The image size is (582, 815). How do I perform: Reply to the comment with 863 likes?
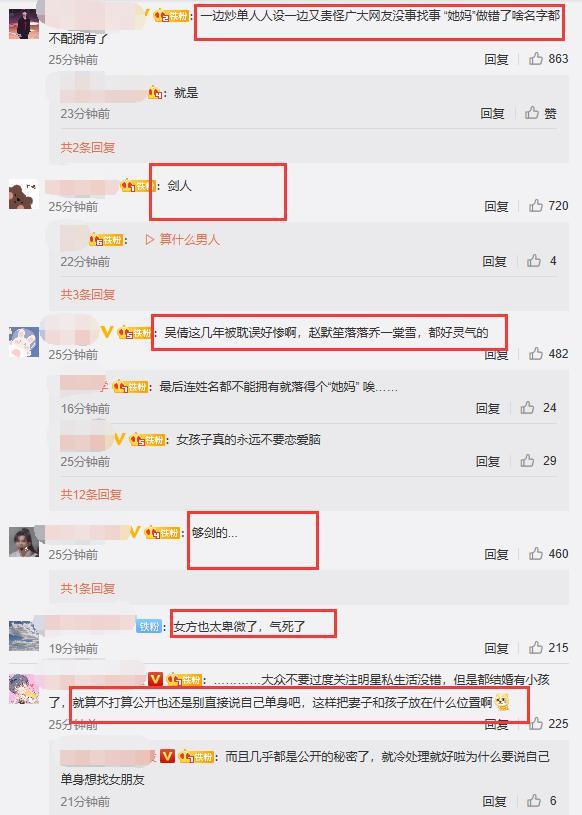pyautogui.click(x=496, y=59)
